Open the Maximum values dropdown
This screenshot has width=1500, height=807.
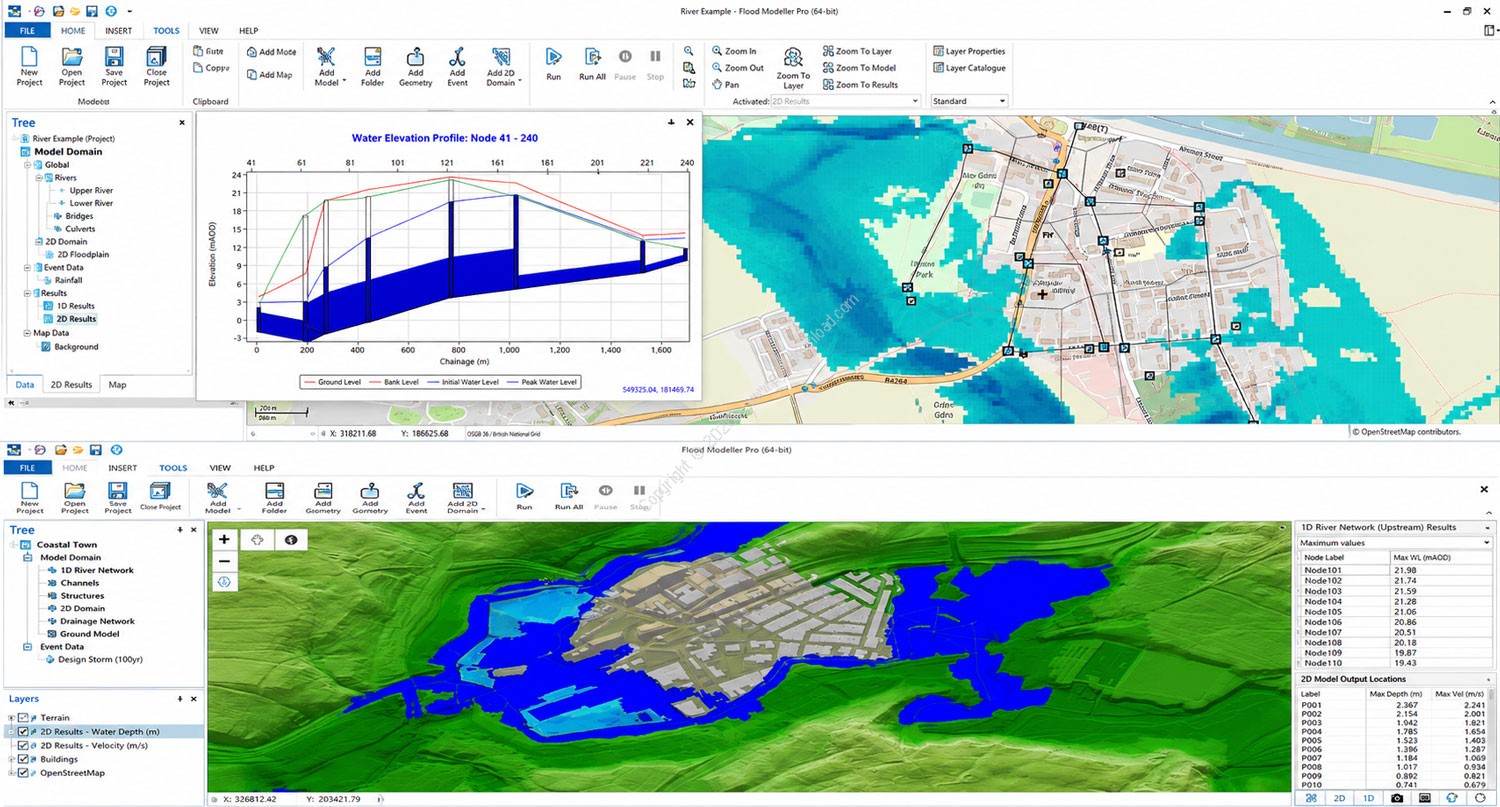(1394, 543)
